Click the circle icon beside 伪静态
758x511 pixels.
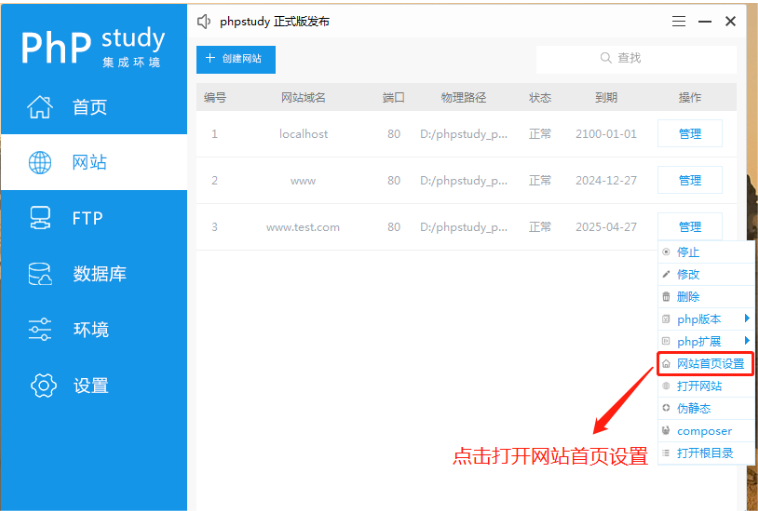tap(666, 408)
